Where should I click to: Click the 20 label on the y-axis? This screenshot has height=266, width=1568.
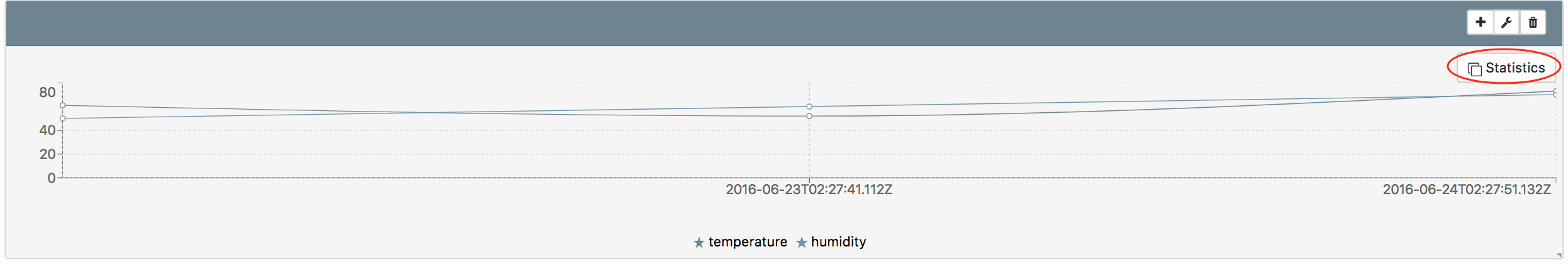tap(47, 154)
